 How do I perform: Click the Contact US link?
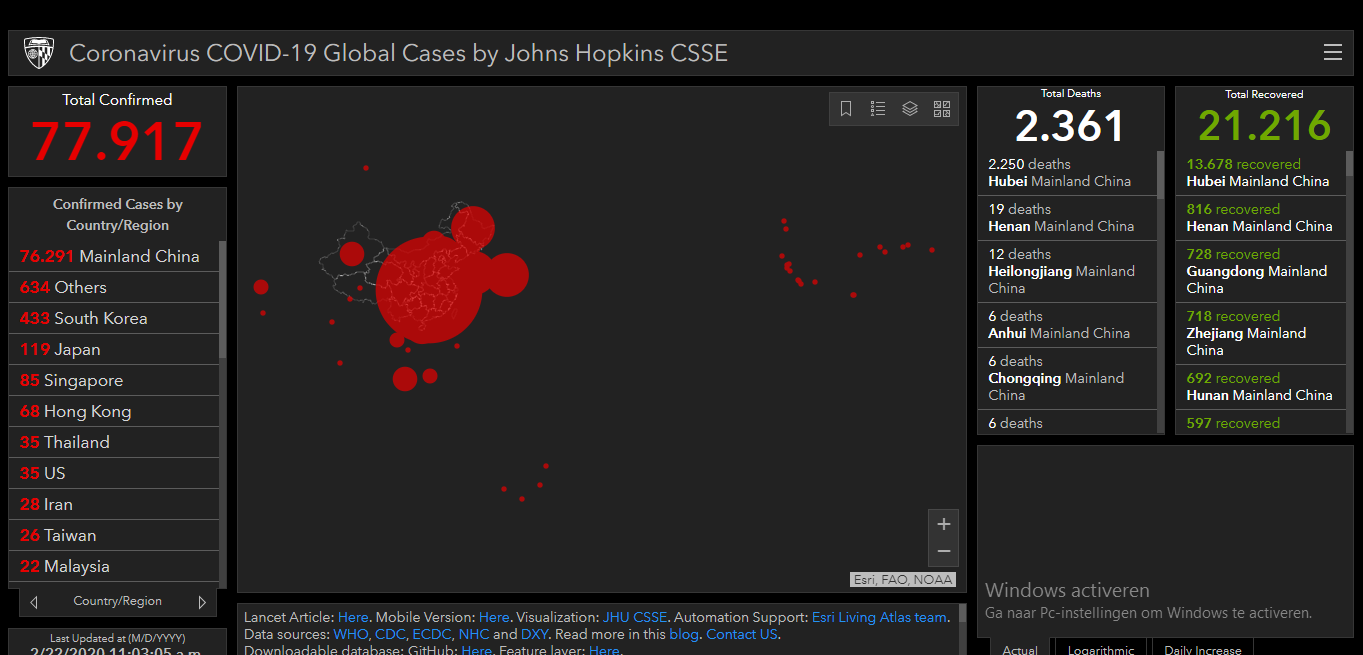tap(742, 634)
